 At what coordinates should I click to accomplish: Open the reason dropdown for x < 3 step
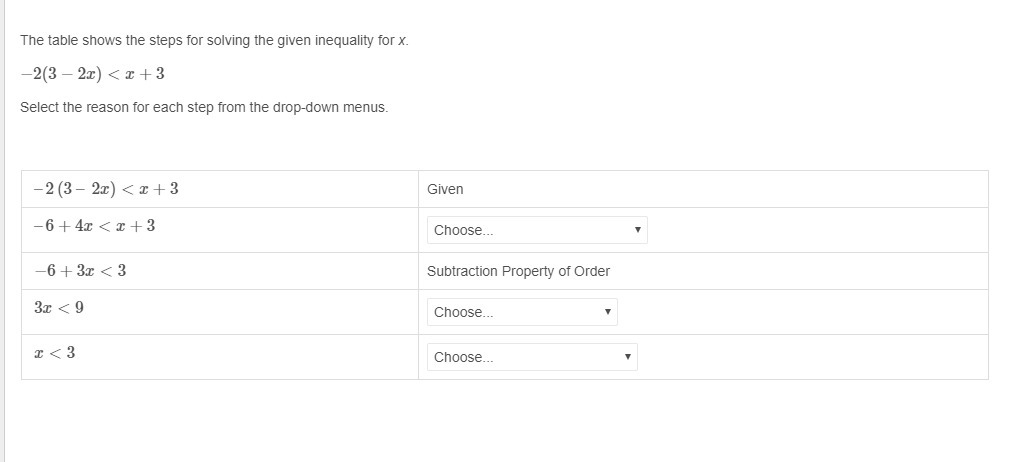point(531,357)
